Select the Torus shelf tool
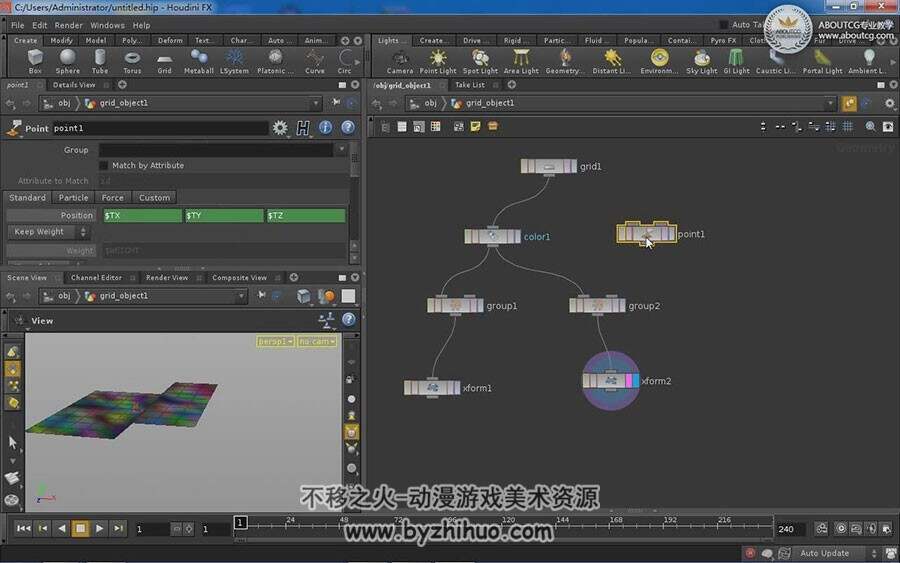 pos(132,61)
